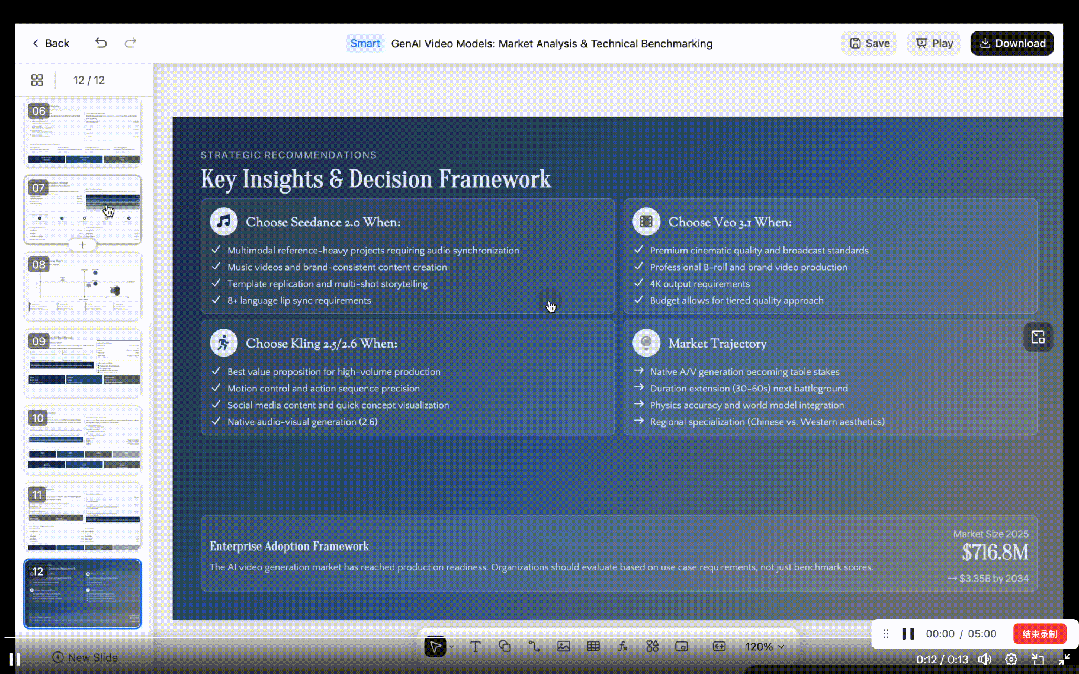Click the red end recording button
The width and height of the screenshot is (1079, 674).
[x=1039, y=633]
